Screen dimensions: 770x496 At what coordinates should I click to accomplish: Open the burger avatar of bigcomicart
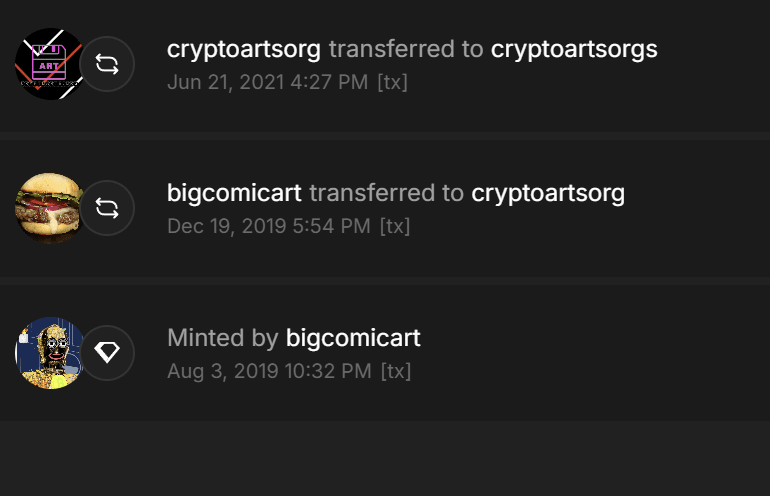tap(50, 208)
